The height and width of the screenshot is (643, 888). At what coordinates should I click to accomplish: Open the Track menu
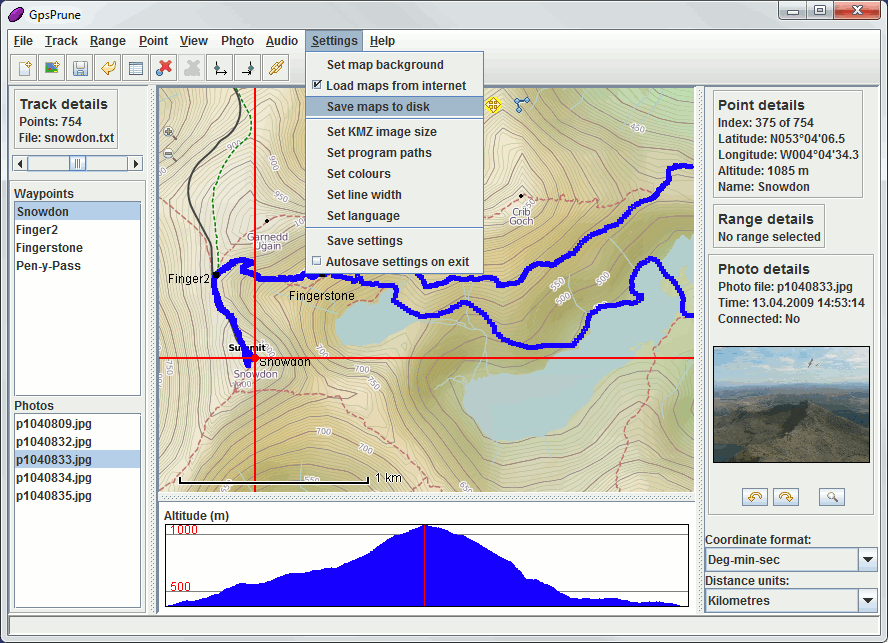pyautogui.click(x=61, y=41)
